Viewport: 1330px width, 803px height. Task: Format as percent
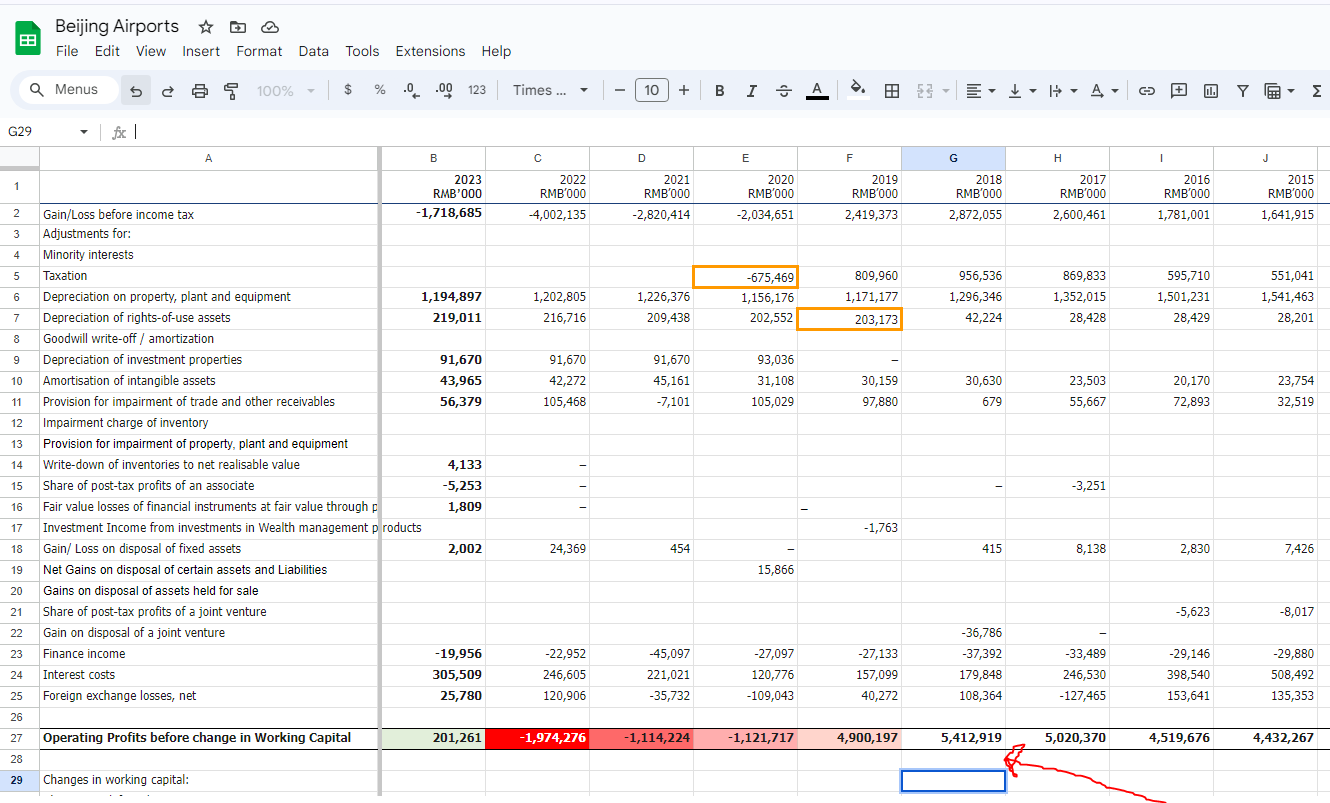pos(380,90)
